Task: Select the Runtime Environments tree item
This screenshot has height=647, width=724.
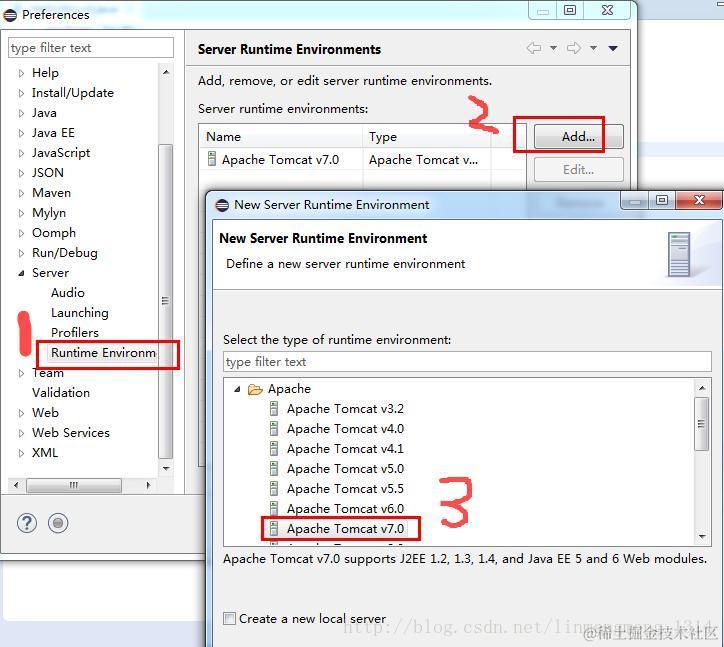Action: click(x=103, y=353)
